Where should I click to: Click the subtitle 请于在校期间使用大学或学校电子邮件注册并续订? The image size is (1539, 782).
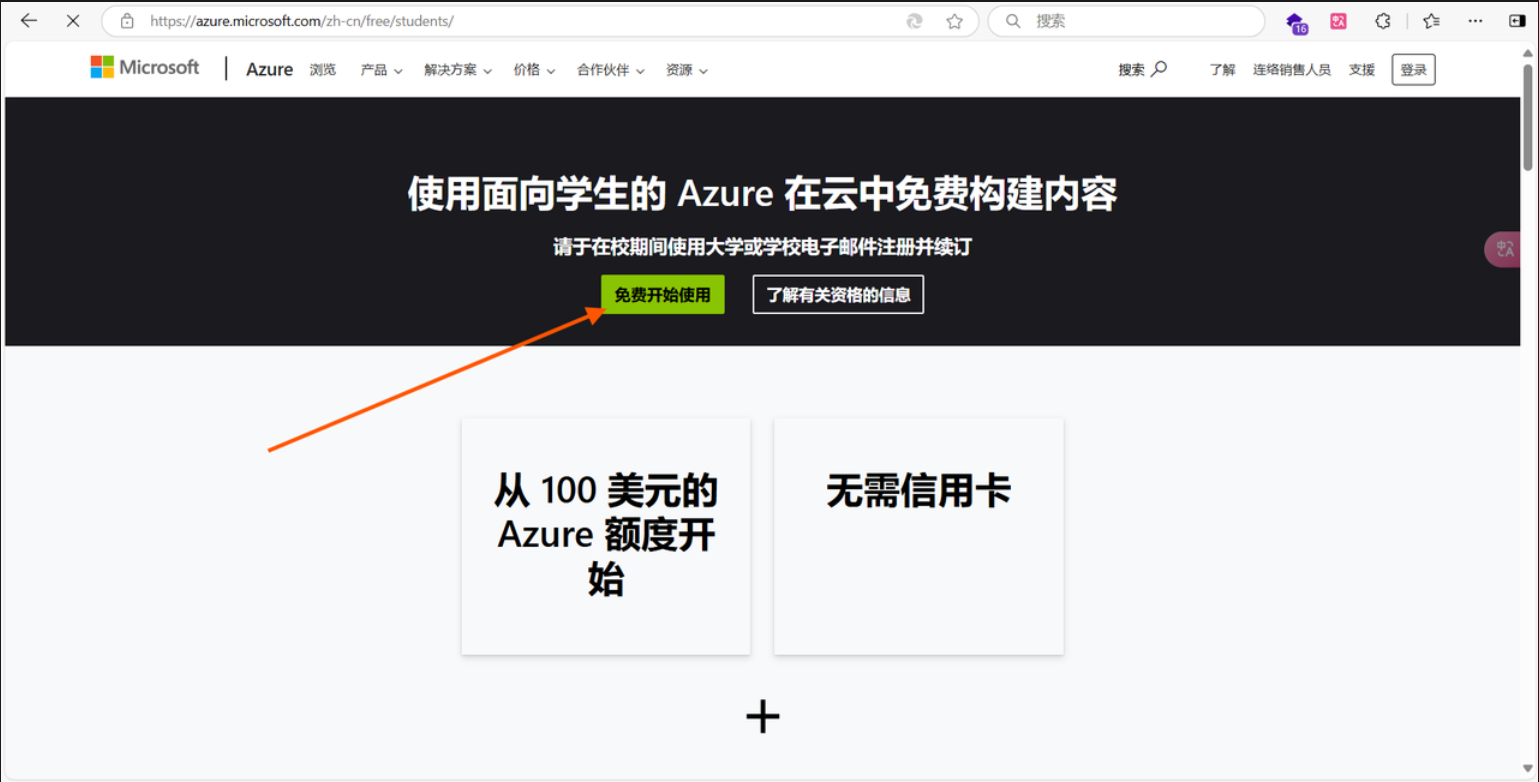click(762, 247)
